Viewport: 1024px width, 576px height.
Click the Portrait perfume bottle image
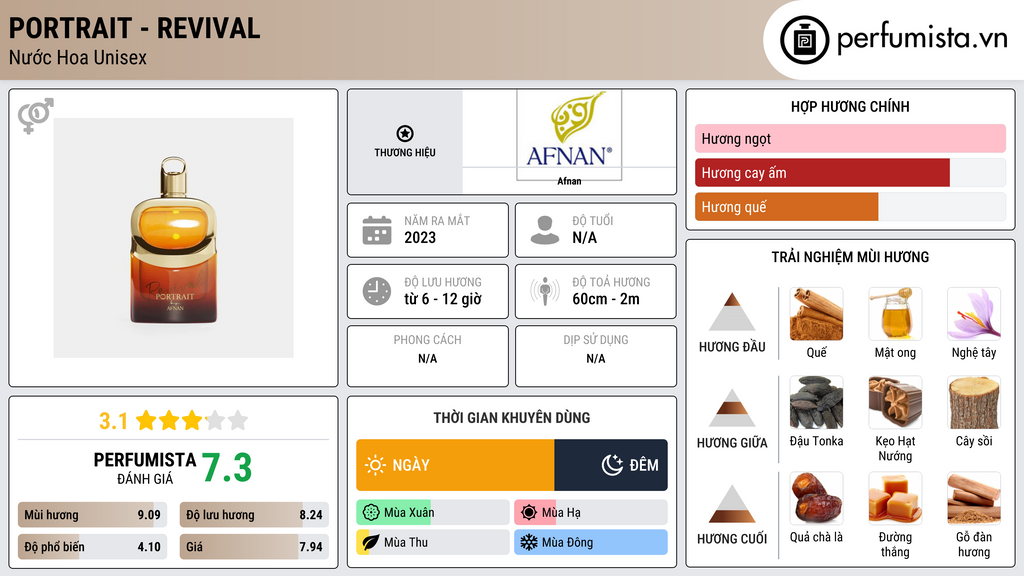173,238
